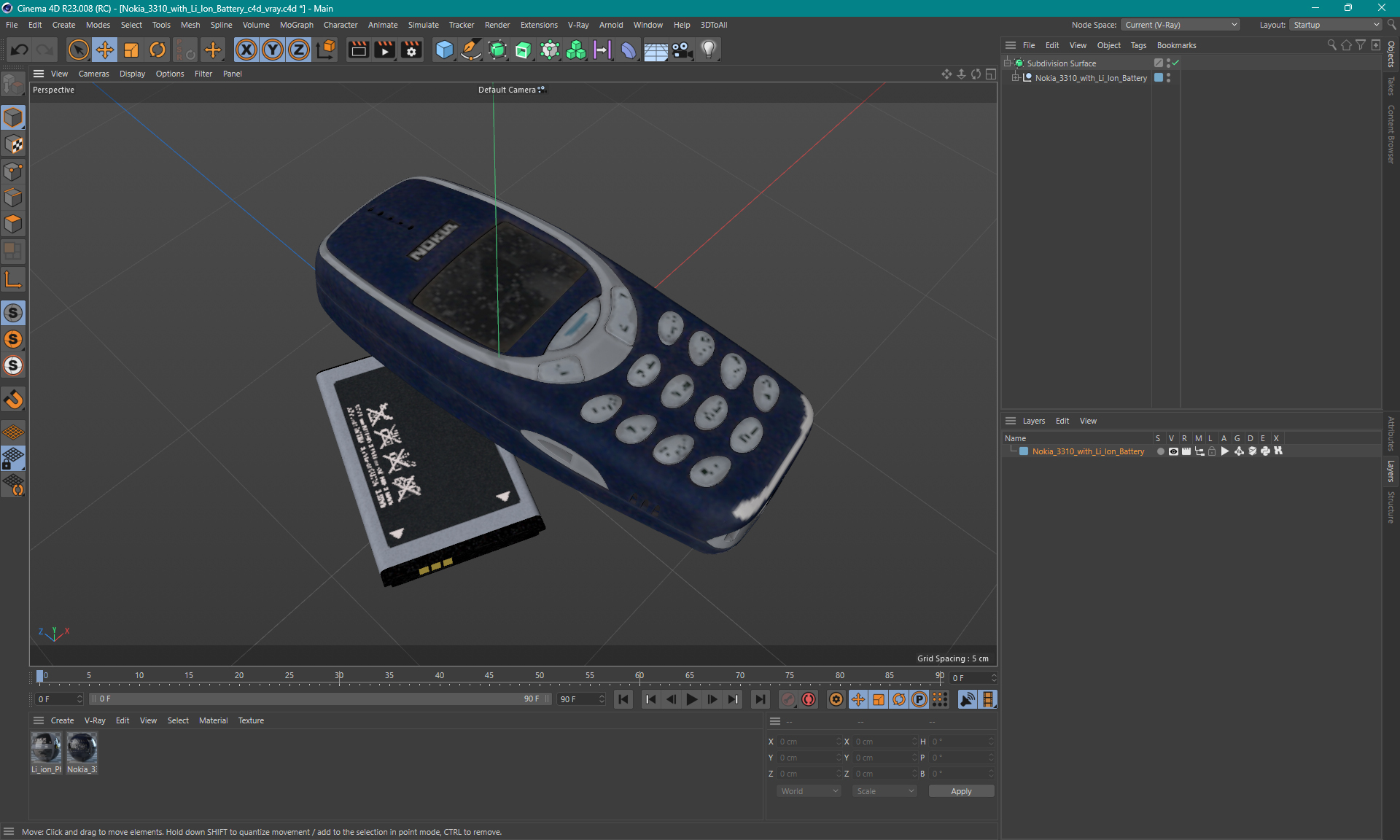Click the Nokia object layer color swatch

pos(1159,78)
